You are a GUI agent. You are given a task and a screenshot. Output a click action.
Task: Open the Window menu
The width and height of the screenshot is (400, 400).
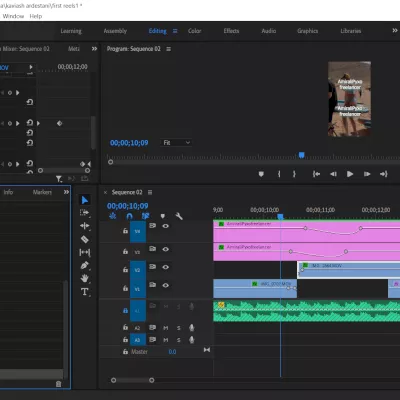tap(13, 16)
